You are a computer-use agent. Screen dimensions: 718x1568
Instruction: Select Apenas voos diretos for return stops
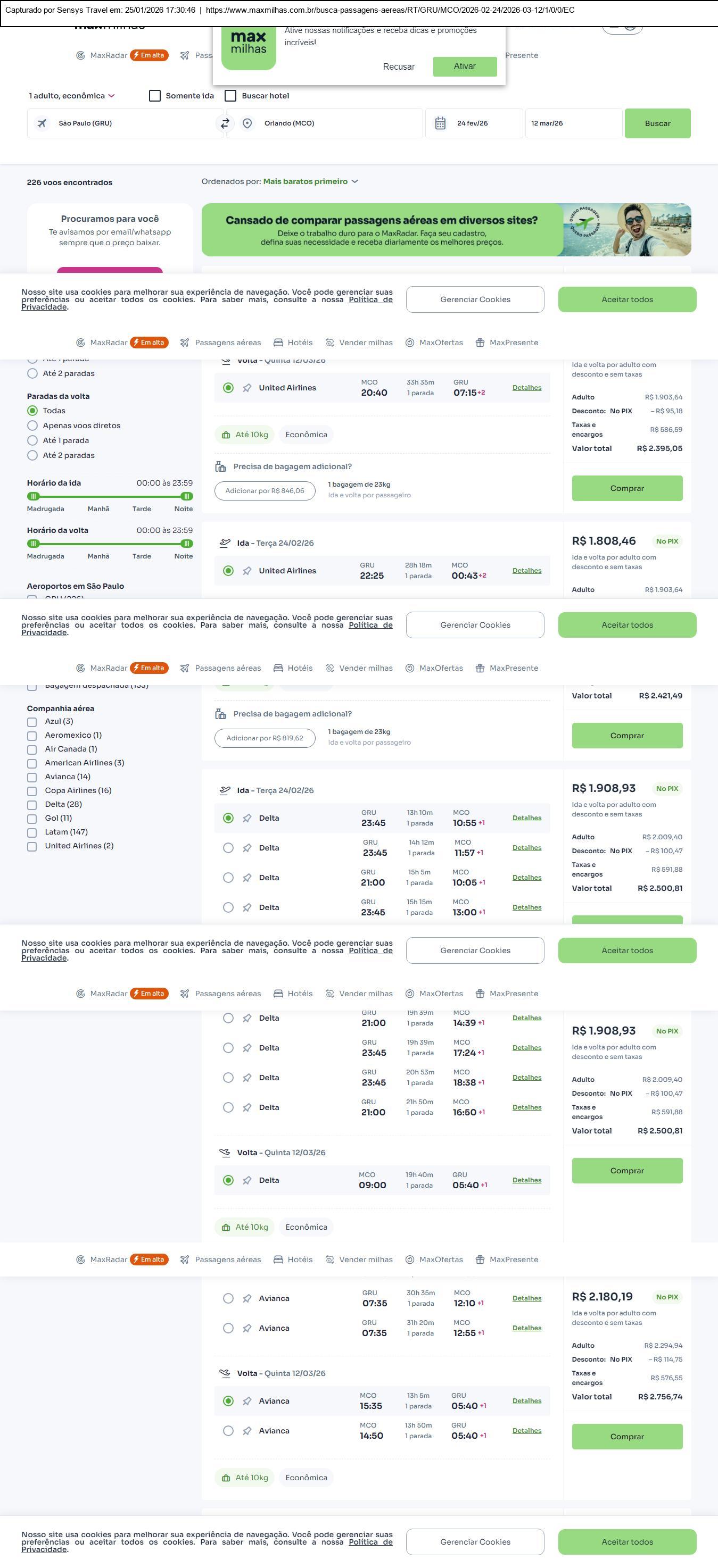pyautogui.click(x=32, y=426)
